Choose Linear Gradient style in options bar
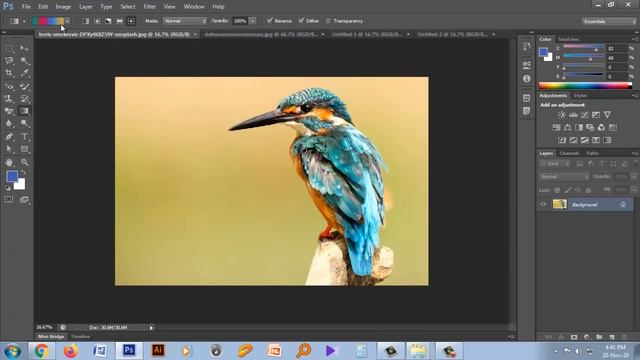The image size is (640, 360). pos(86,21)
